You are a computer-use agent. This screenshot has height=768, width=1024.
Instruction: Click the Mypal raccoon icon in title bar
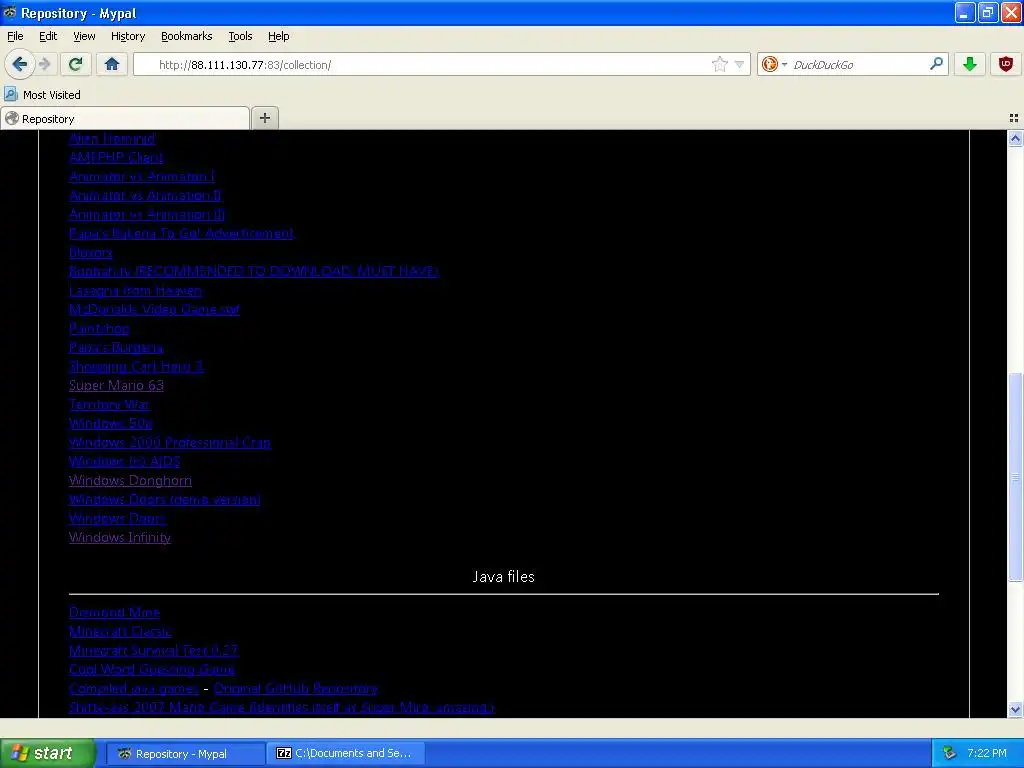tap(10, 12)
